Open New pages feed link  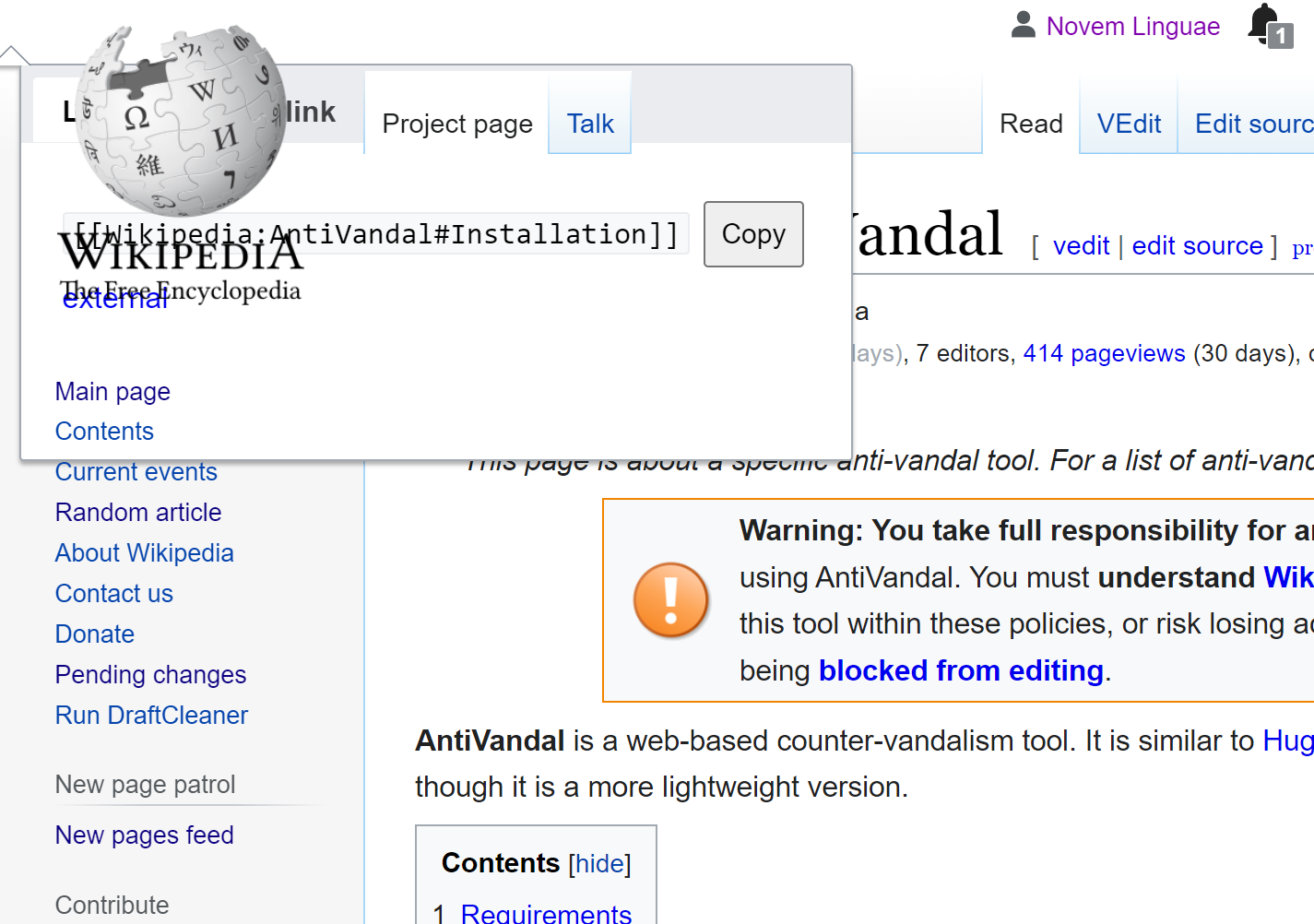pos(145,835)
